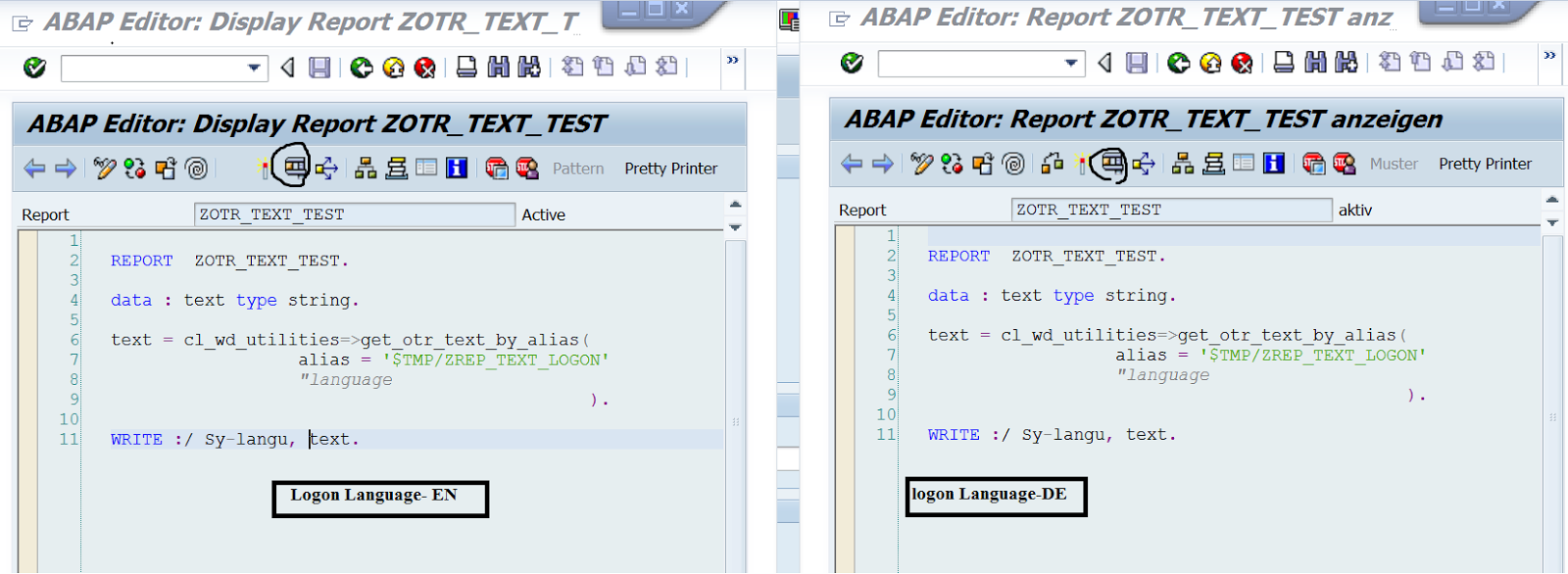Open window menu icon in English title bar
The image size is (1568, 574).
[x=23, y=24]
